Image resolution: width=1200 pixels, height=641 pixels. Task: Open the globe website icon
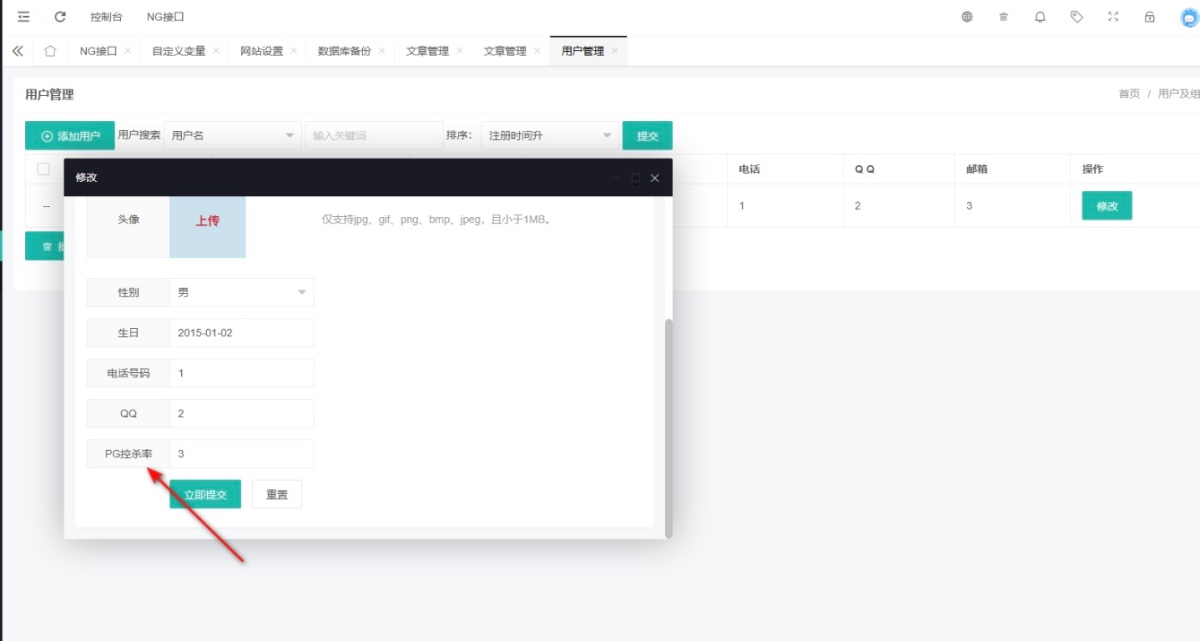[967, 17]
